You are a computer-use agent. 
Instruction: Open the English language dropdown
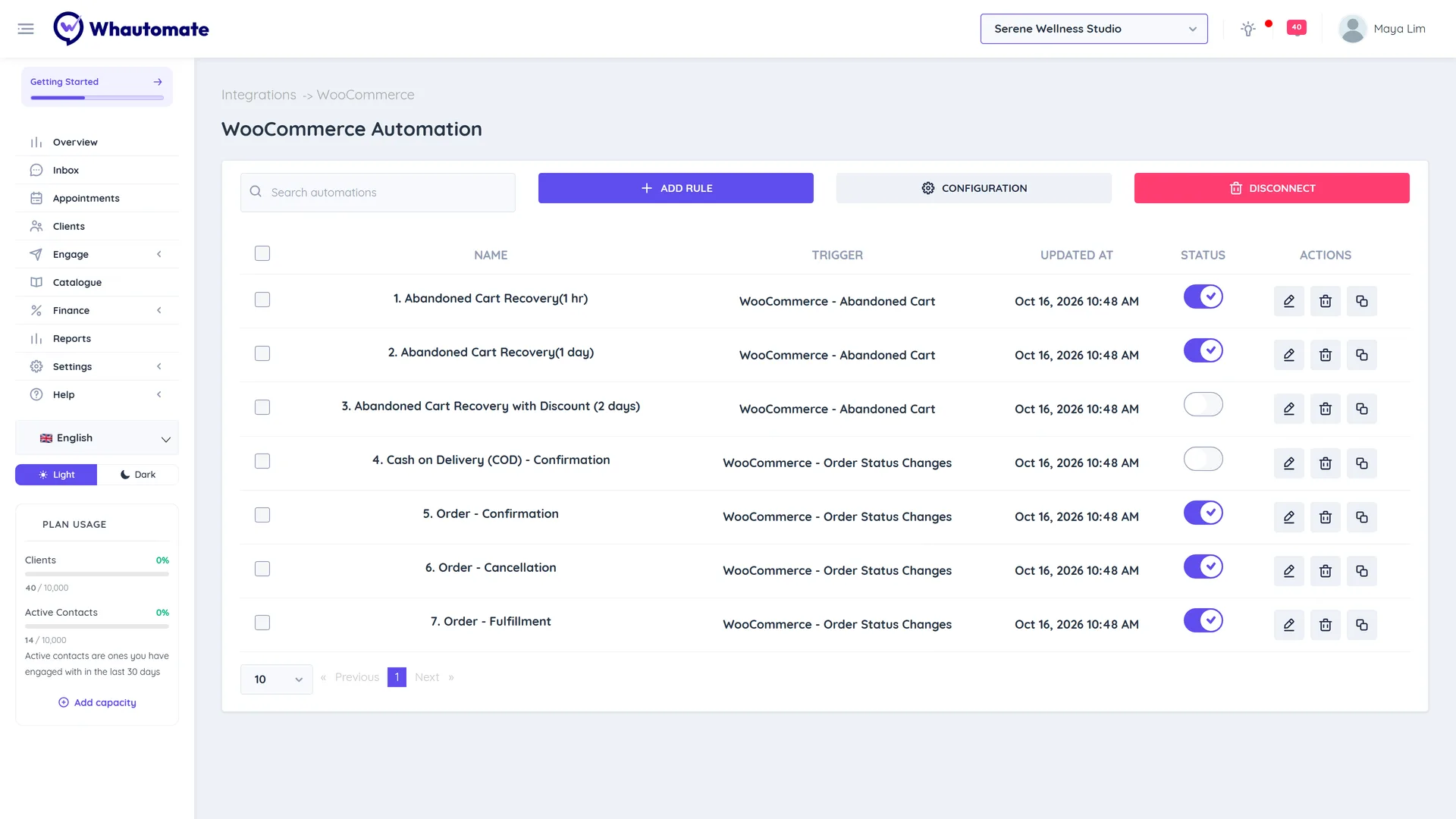click(97, 438)
